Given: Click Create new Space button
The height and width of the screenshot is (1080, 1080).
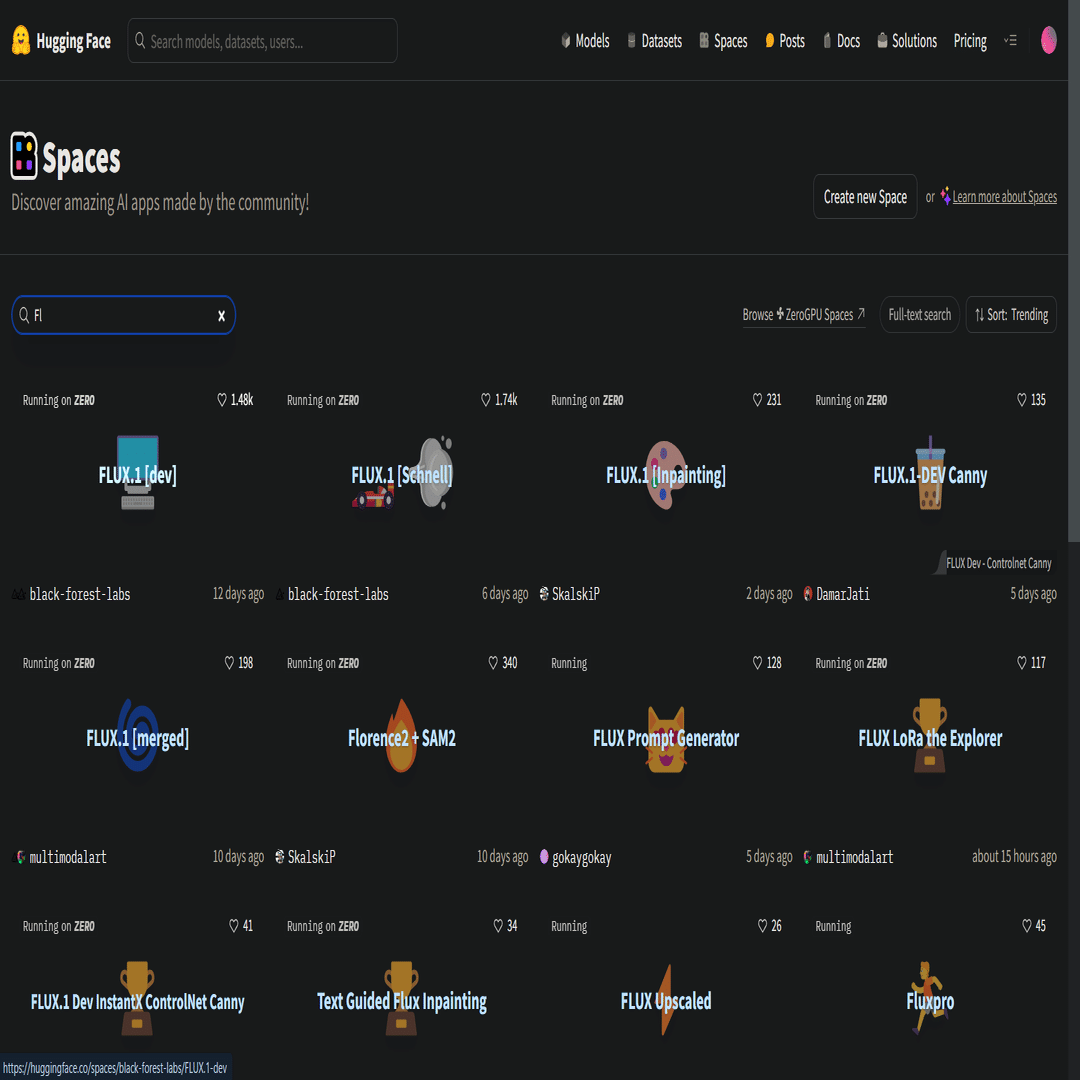Looking at the screenshot, I should click(865, 197).
